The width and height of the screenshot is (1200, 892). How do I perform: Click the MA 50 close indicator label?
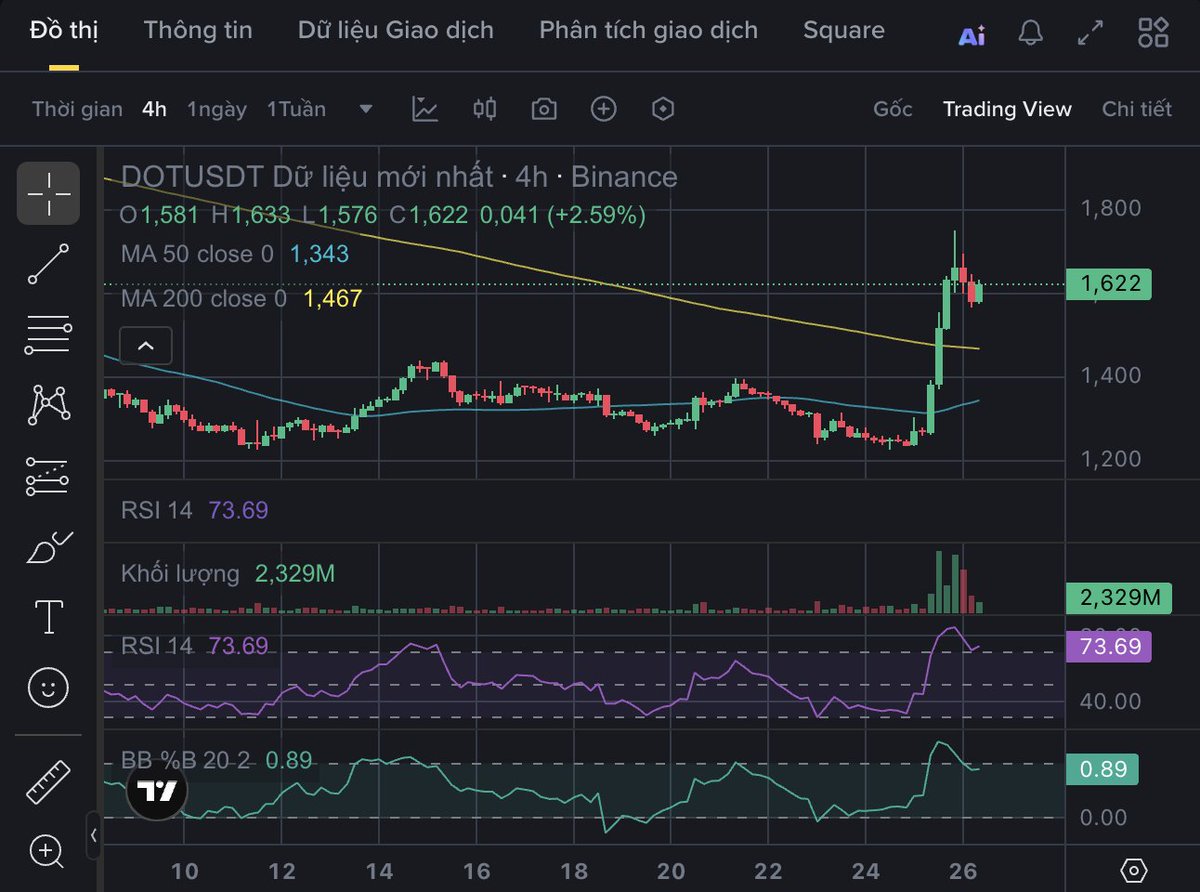[x=197, y=254]
